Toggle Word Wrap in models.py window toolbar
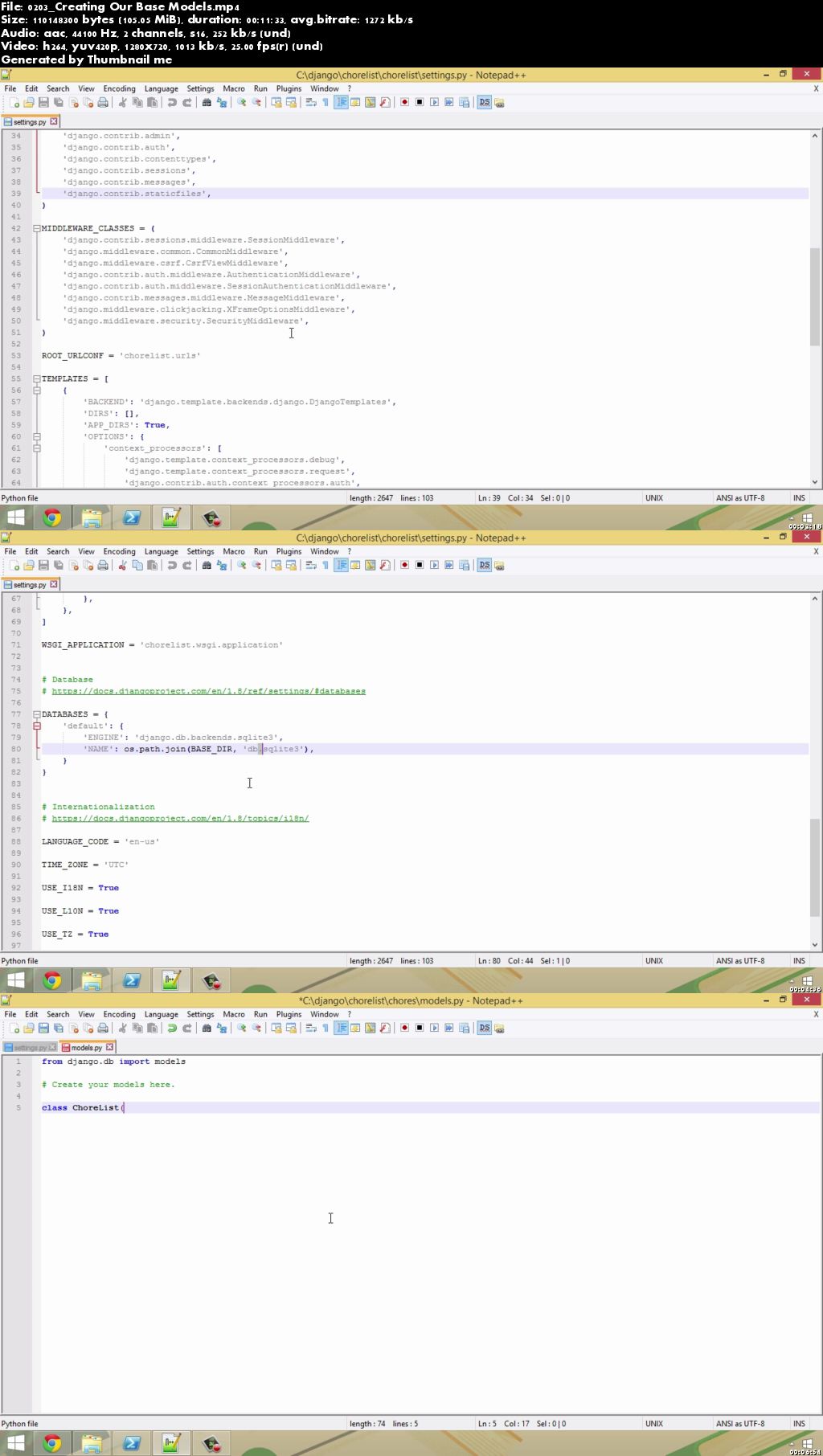Image resolution: width=823 pixels, height=1456 pixels. [311, 1029]
